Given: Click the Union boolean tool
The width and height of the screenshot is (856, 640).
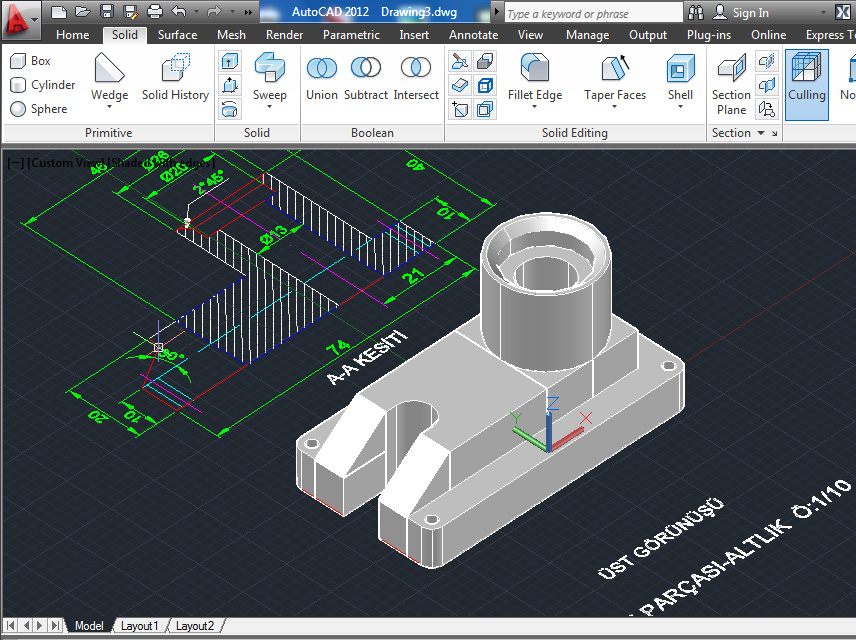Looking at the screenshot, I should point(321,77).
